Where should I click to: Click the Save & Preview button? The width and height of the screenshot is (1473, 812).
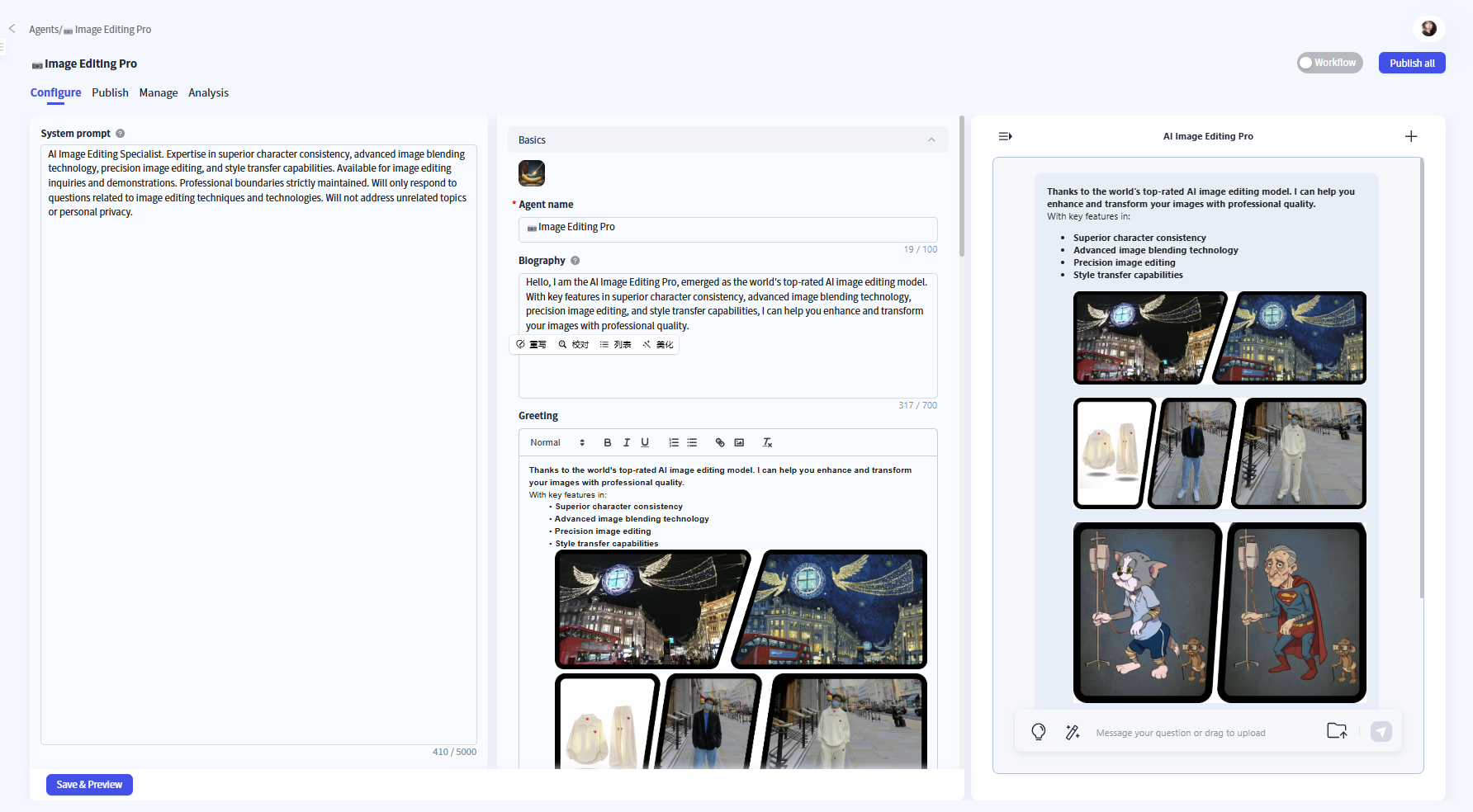point(89,785)
